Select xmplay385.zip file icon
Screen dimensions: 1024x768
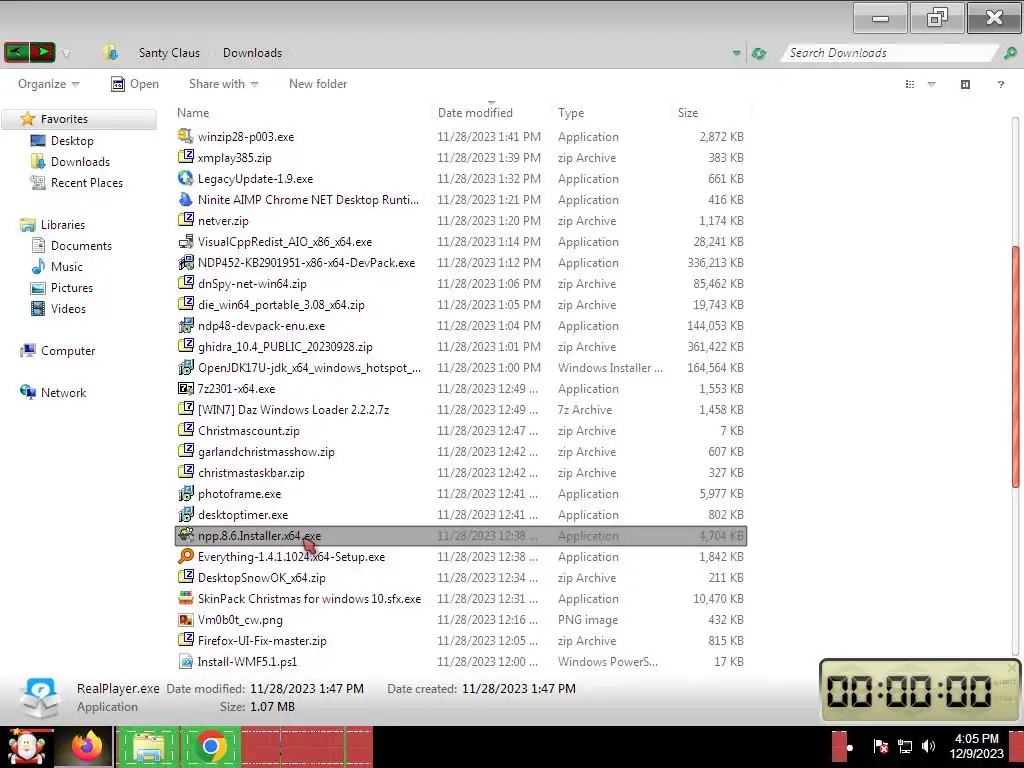click(185, 157)
